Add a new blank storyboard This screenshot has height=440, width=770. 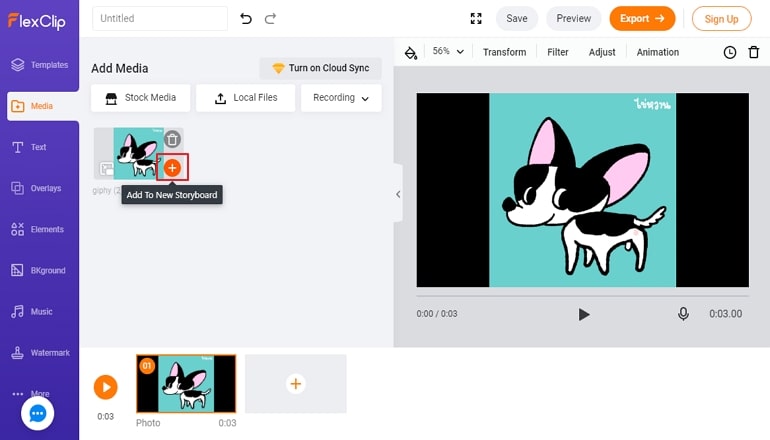point(296,384)
